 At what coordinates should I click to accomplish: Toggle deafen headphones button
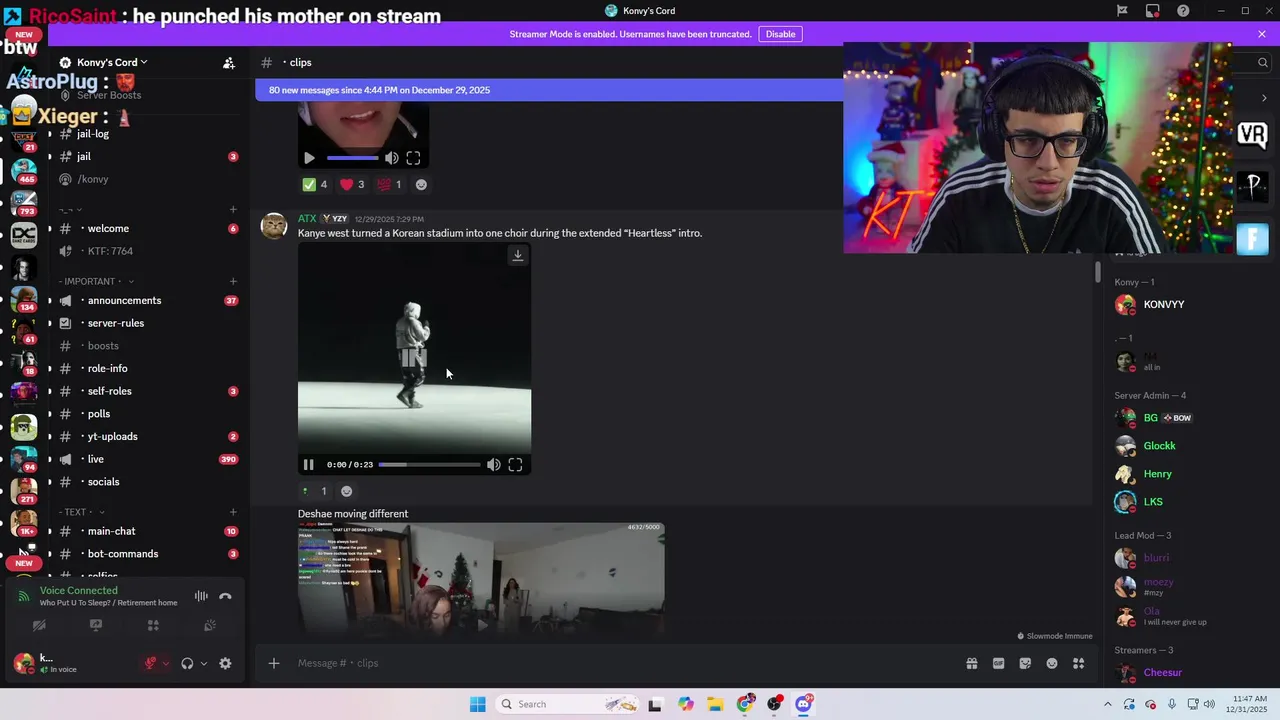point(187,663)
